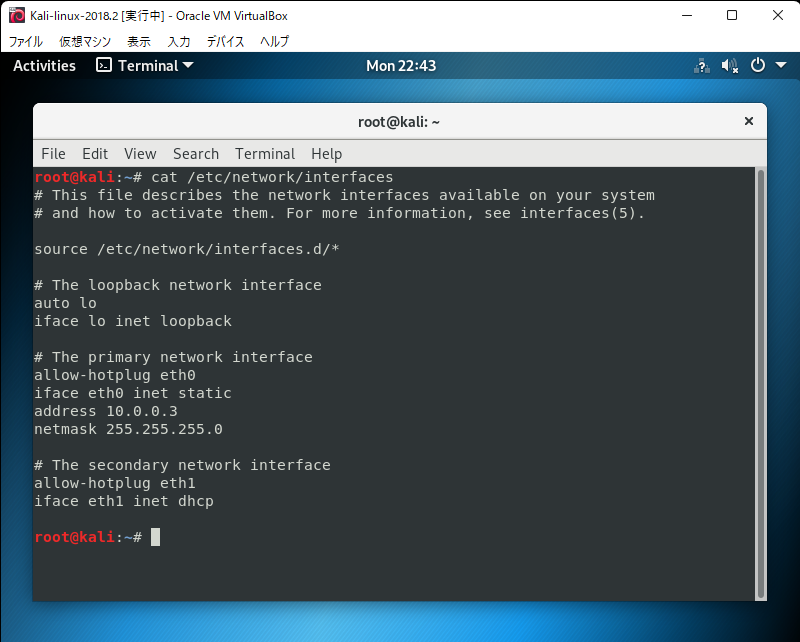800x642 pixels.
Task: Open the terminal View menu
Action: coord(140,154)
